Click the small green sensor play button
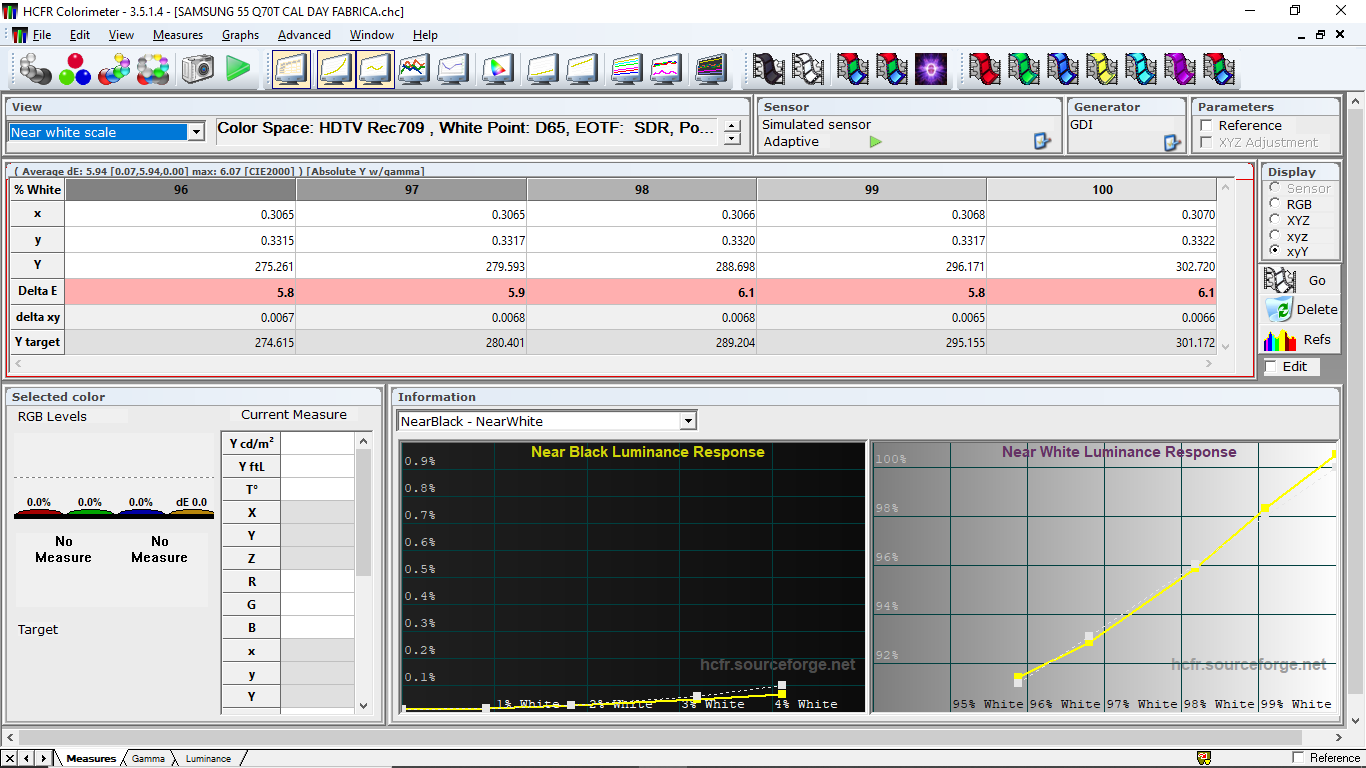Screen dimensions: 1366x768 (876, 142)
